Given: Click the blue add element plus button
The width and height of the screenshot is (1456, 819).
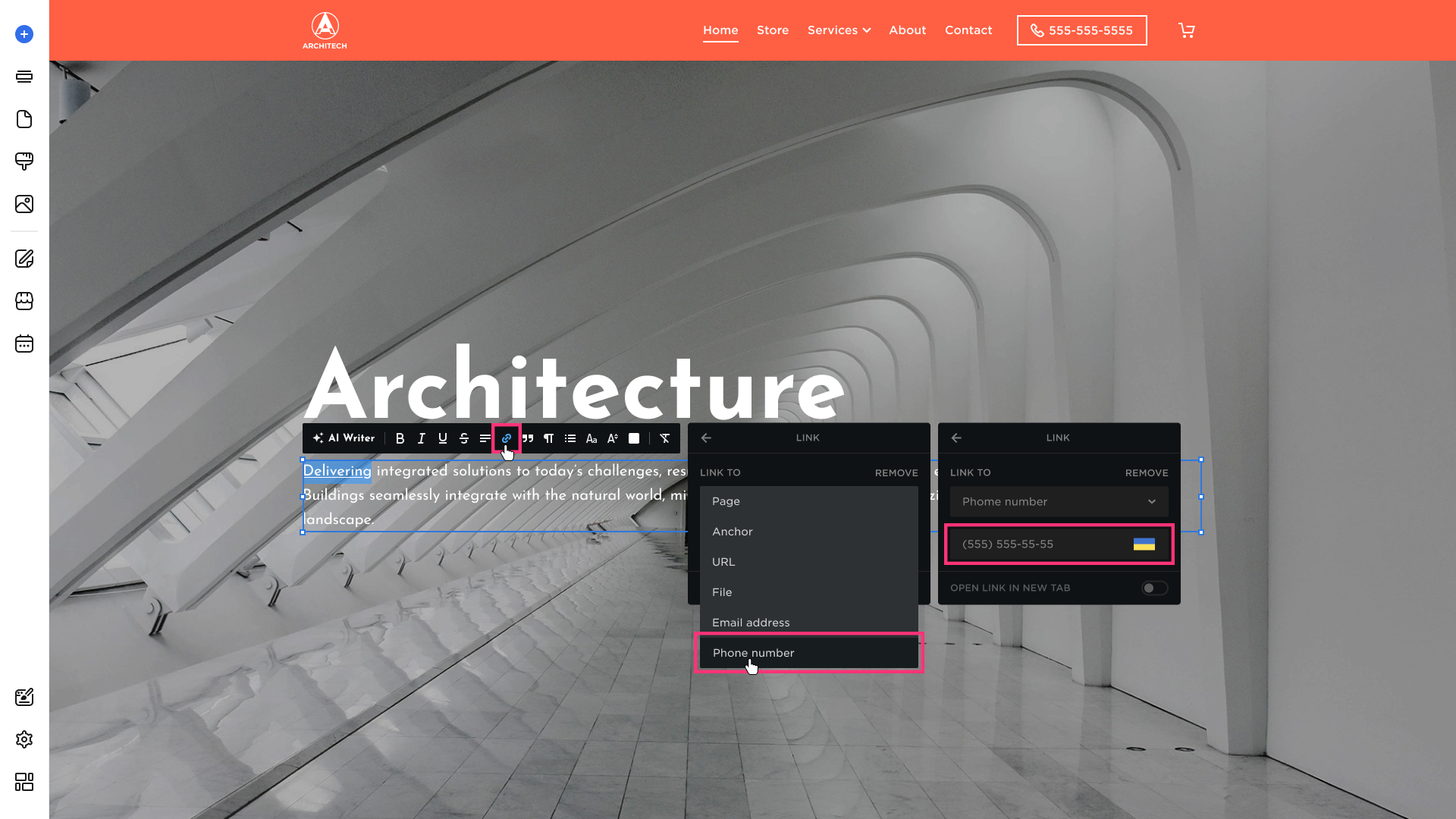Looking at the screenshot, I should [24, 34].
